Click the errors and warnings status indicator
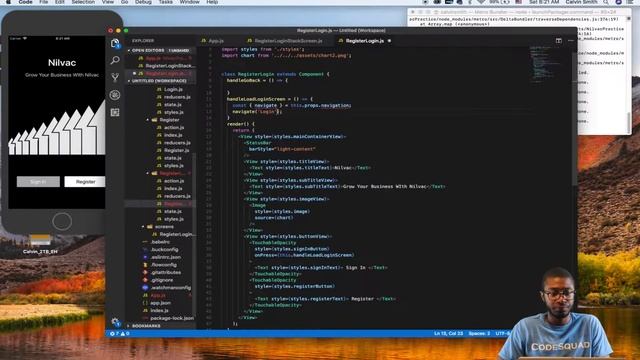 120,333
